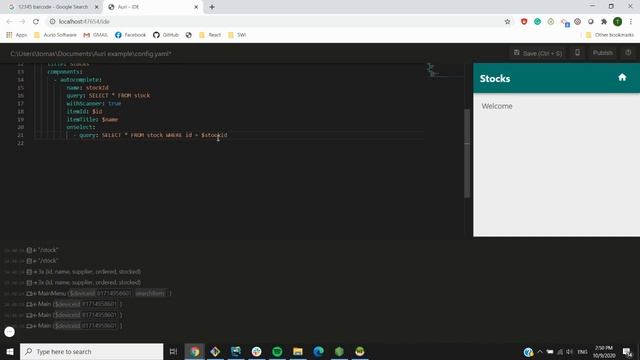Click the first "/stock" log entry
This screenshot has height=360, width=640.
tap(42, 250)
